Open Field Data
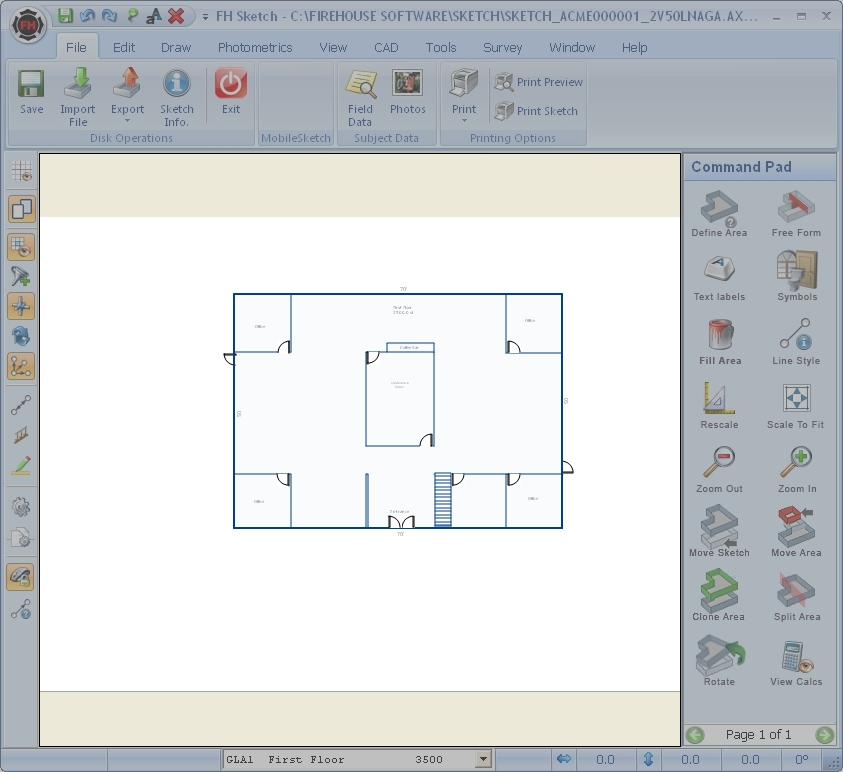Viewport: 843px width, 772px height. (360, 98)
